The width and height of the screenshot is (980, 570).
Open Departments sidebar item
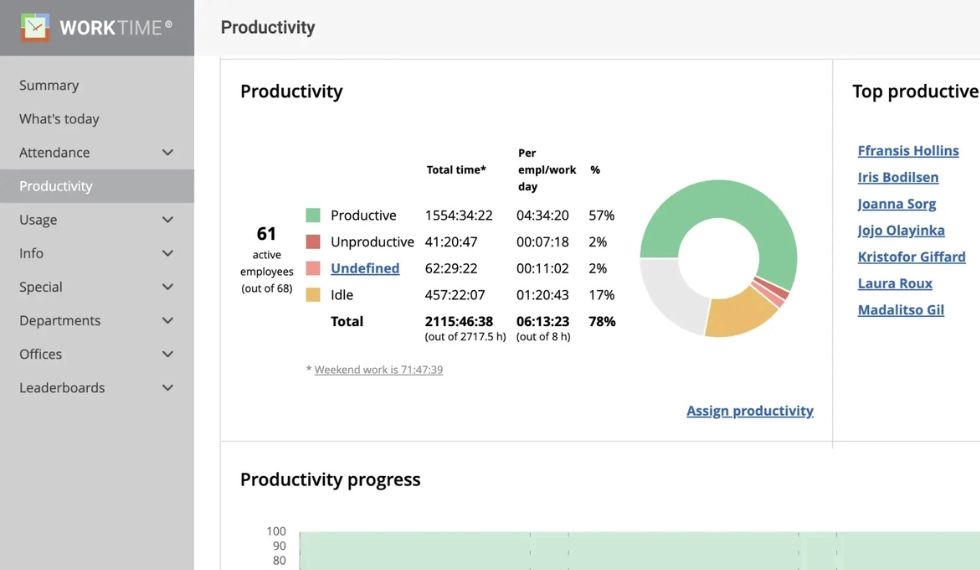coord(59,321)
